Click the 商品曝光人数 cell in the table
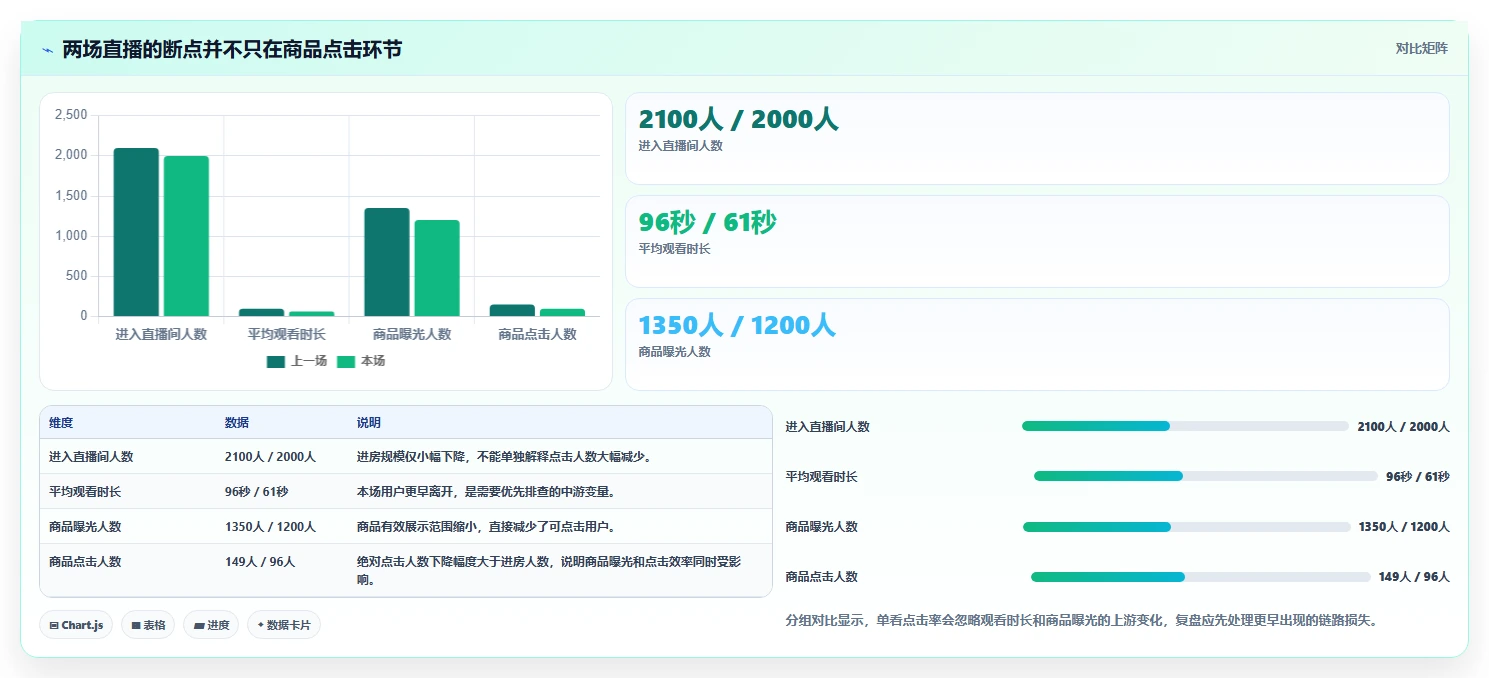 tap(85, 526)
